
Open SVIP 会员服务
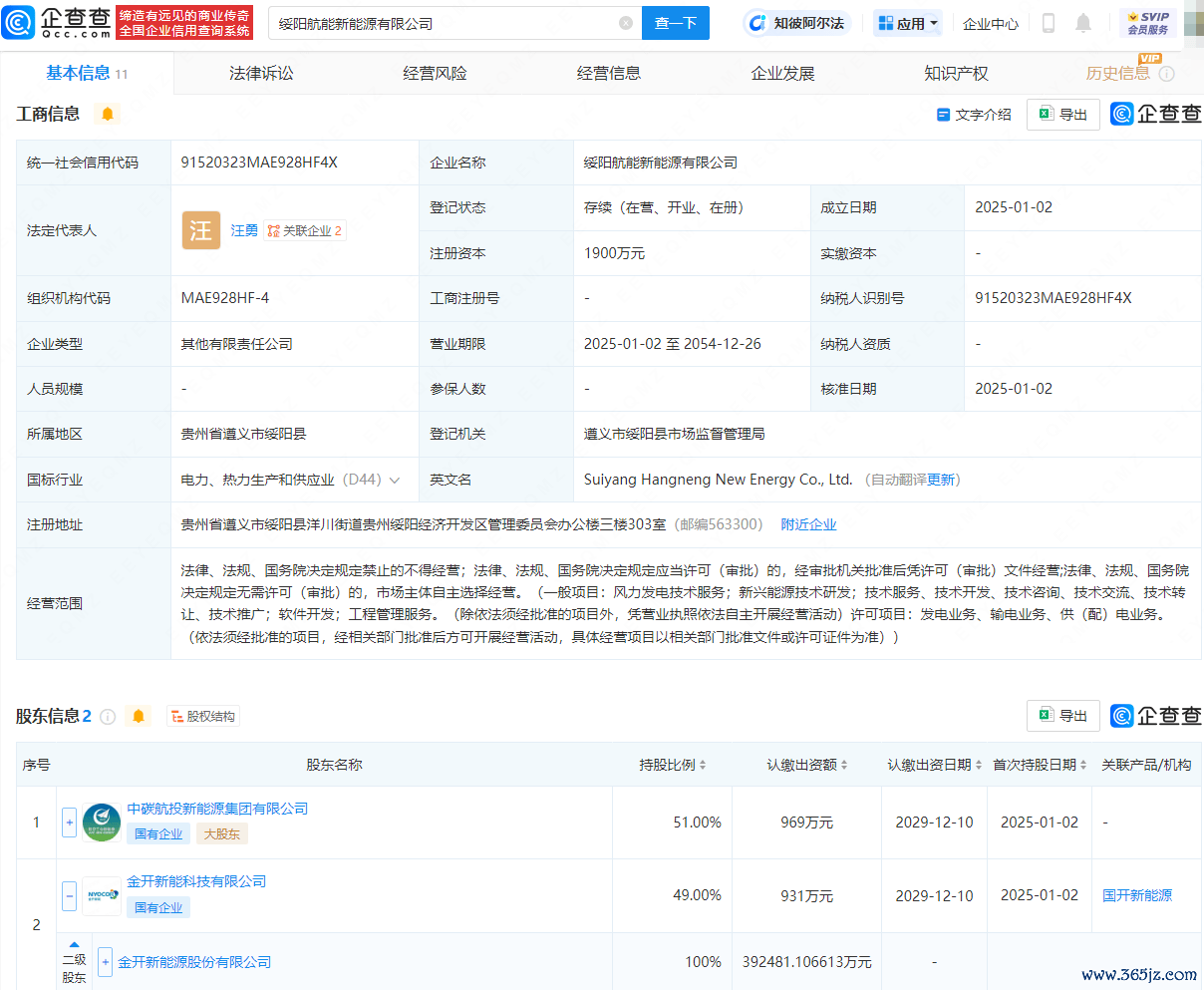[x=1148, y=23]
